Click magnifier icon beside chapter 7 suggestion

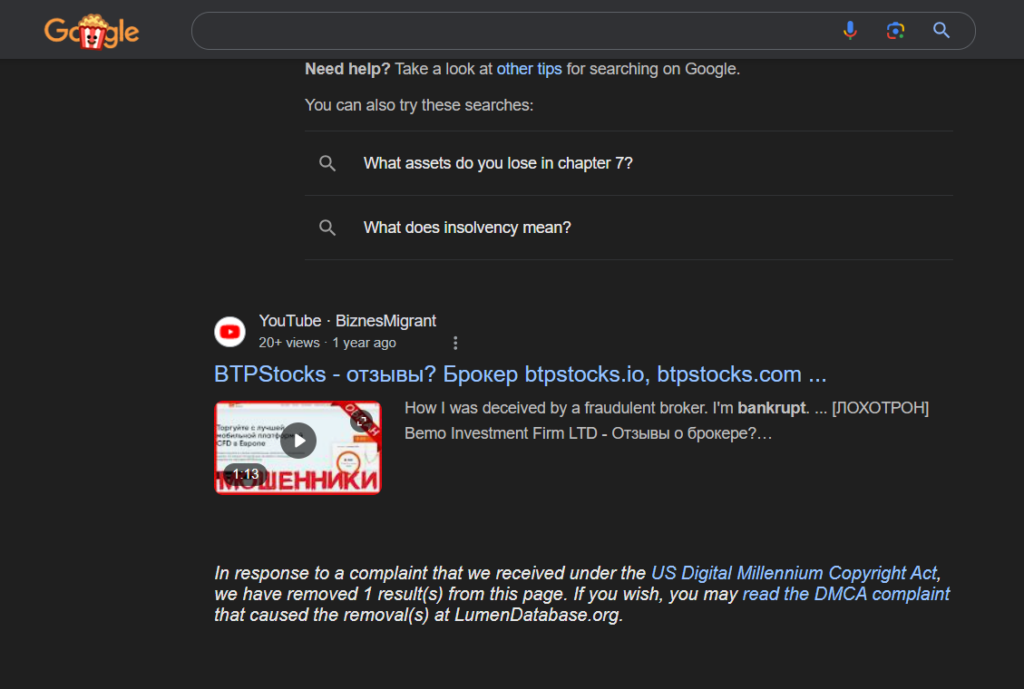click(327, 163)
